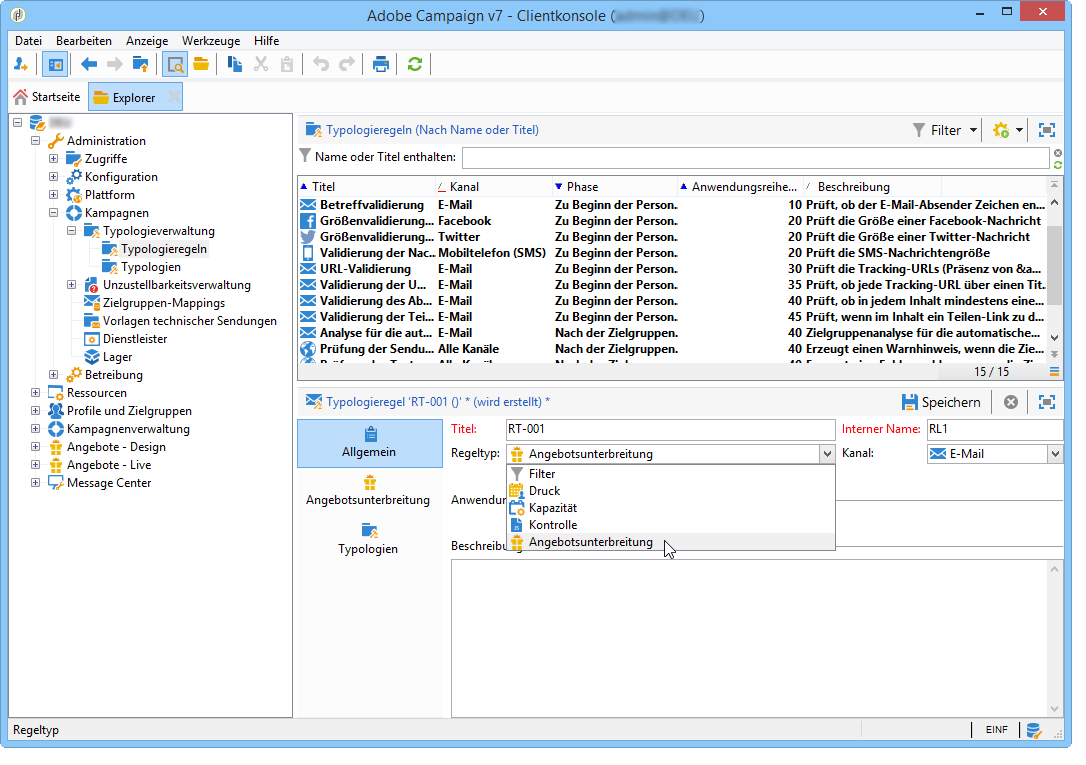The height and width of the screenshot is (765, 1086).
Task: Click the copy toolbar icon
Action: (x=235, y=65)
